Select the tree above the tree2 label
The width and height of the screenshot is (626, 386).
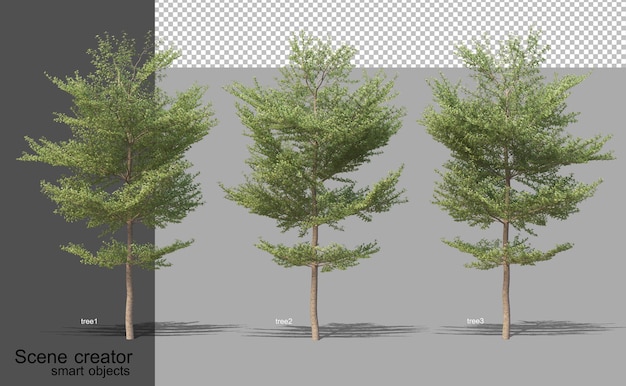click(314, 185)
